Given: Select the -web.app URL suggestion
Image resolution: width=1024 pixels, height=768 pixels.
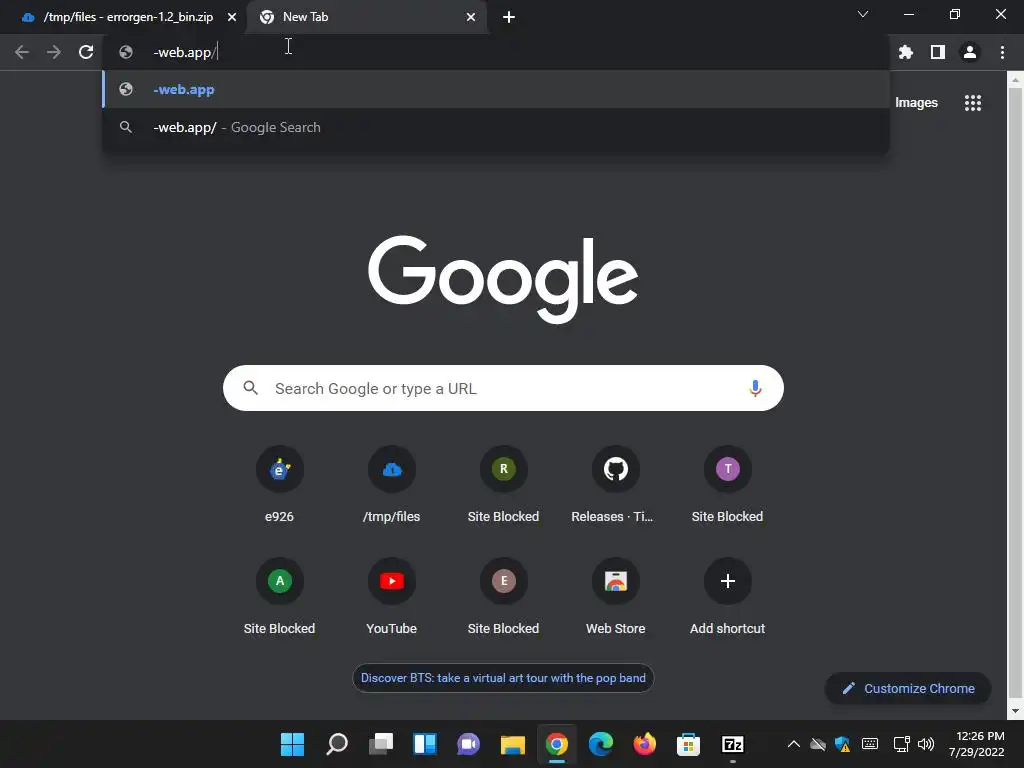Looking at the screenshot, I should point(496,89).
